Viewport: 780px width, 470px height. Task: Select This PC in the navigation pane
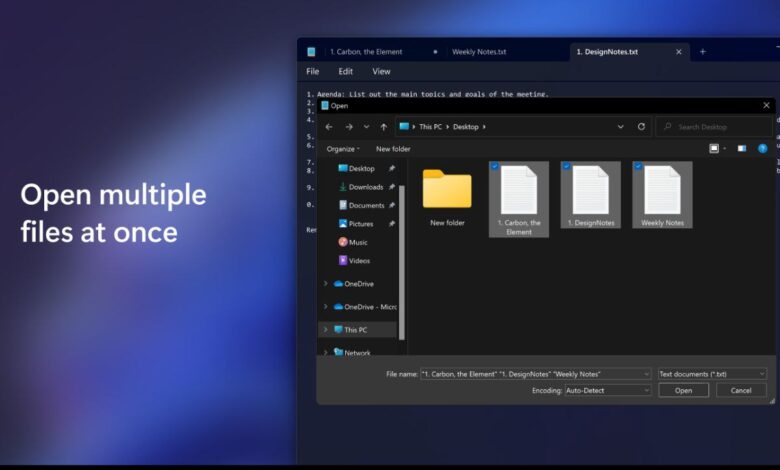pos(355,330)
